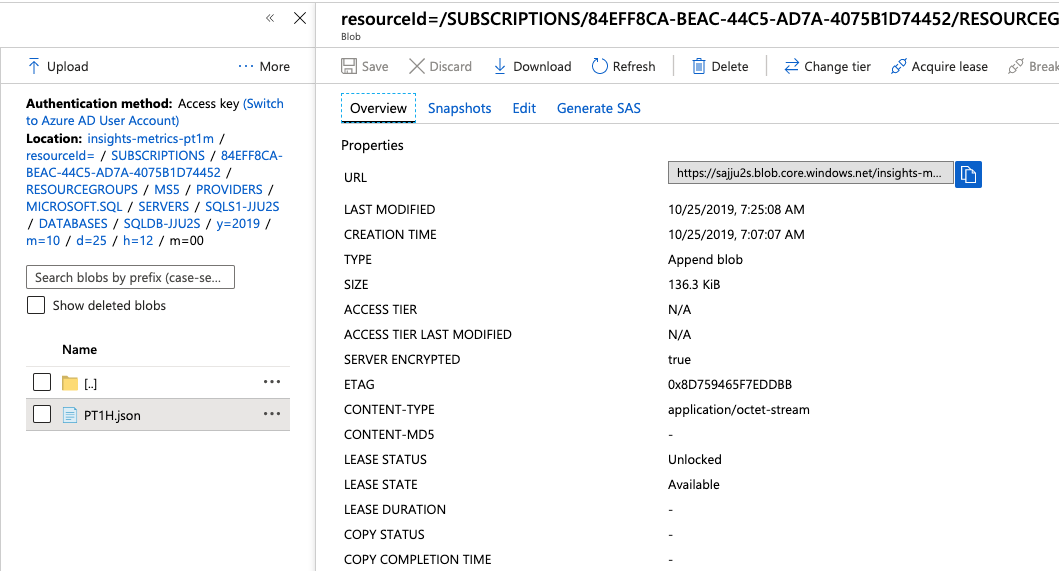The width and height of the screenshot is (1059, 571).
Task: Click the PT1H.json file icon
Action: coord(70,415)
